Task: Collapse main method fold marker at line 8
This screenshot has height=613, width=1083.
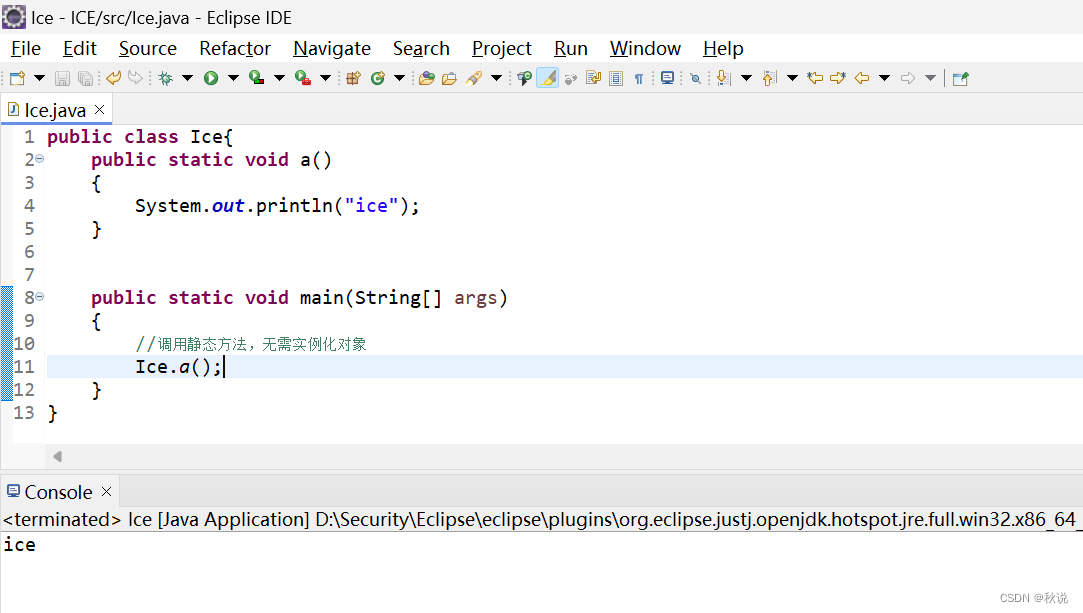Action: click(39, 297)
